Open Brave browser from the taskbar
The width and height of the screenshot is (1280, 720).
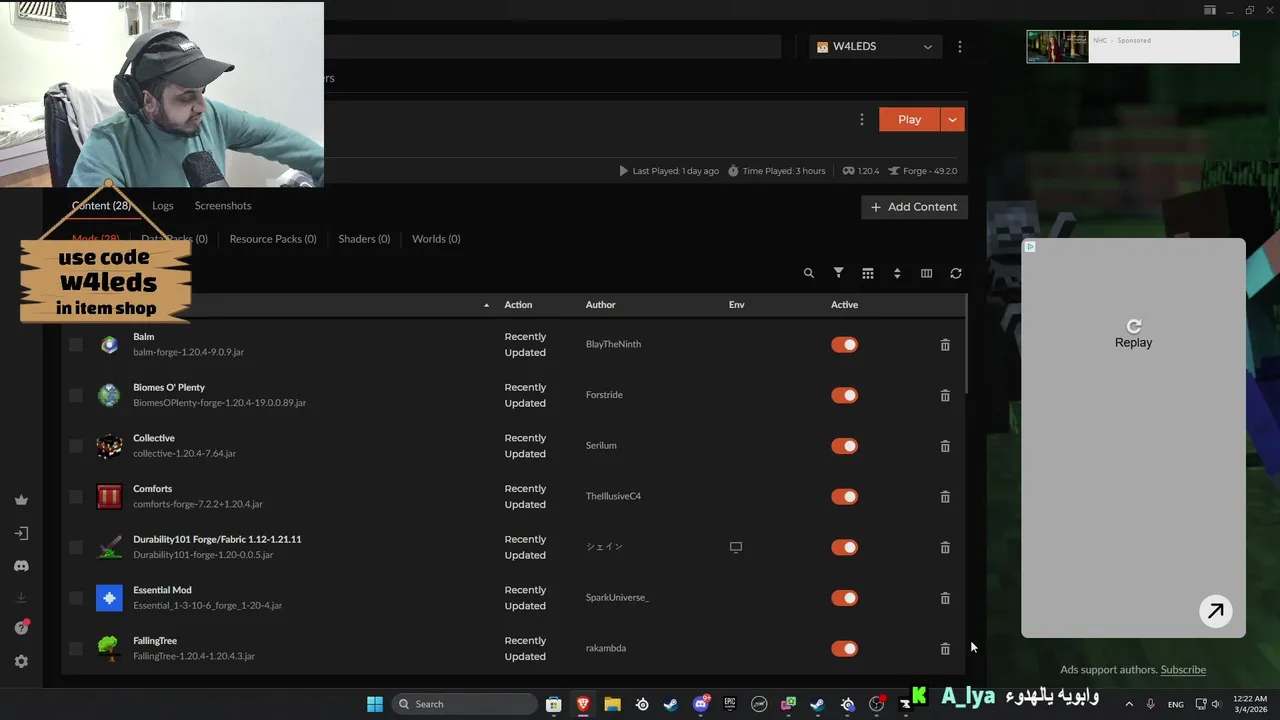tap(583, 704)
